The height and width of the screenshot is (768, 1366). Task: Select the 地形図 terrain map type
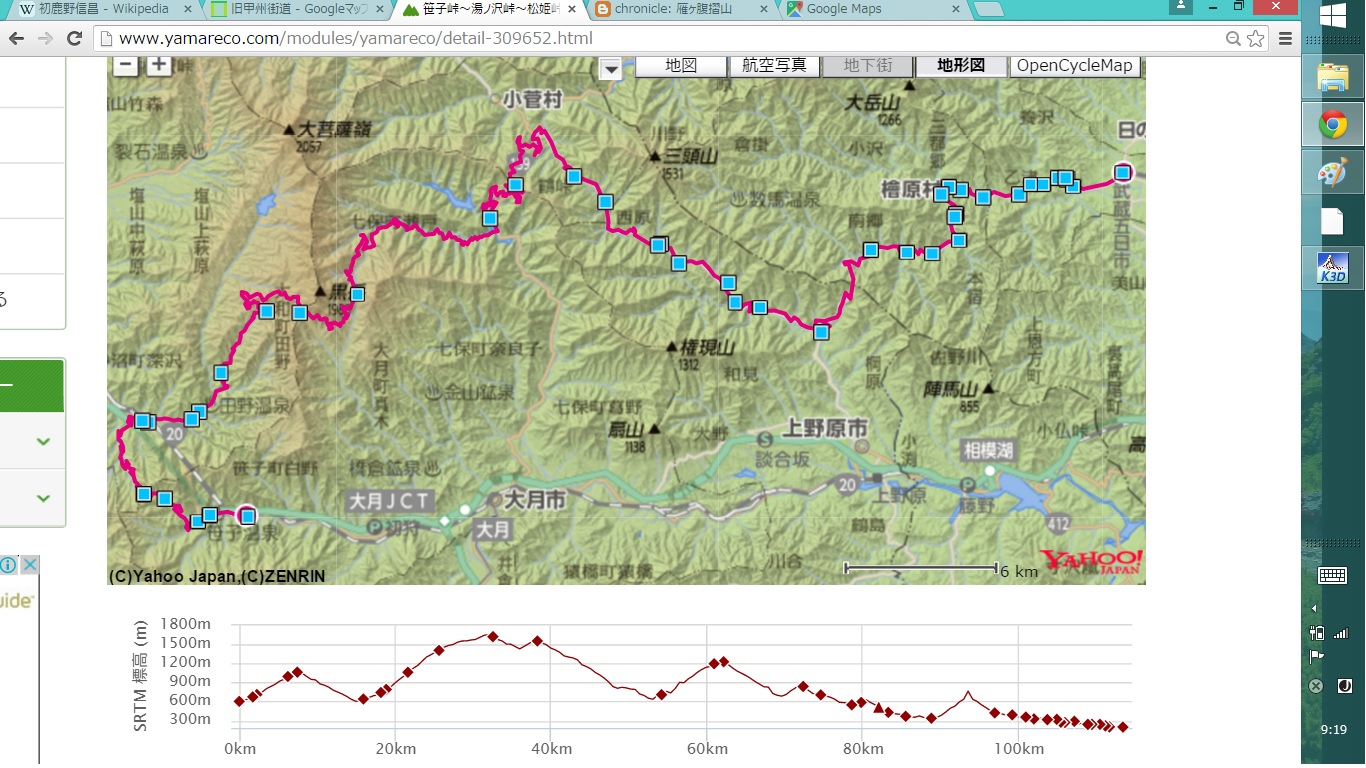961,65
